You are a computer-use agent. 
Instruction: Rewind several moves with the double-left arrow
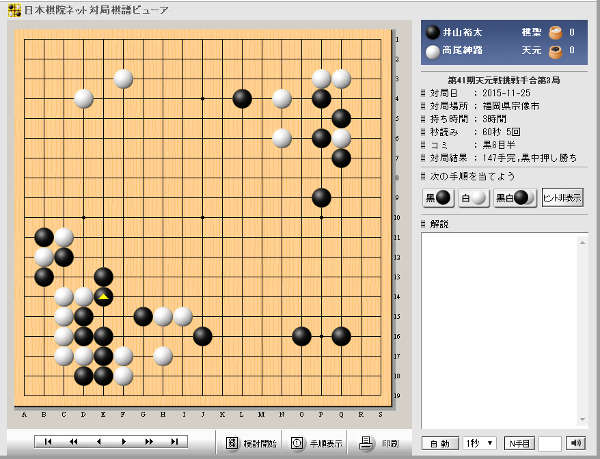[x=73, y=442]
